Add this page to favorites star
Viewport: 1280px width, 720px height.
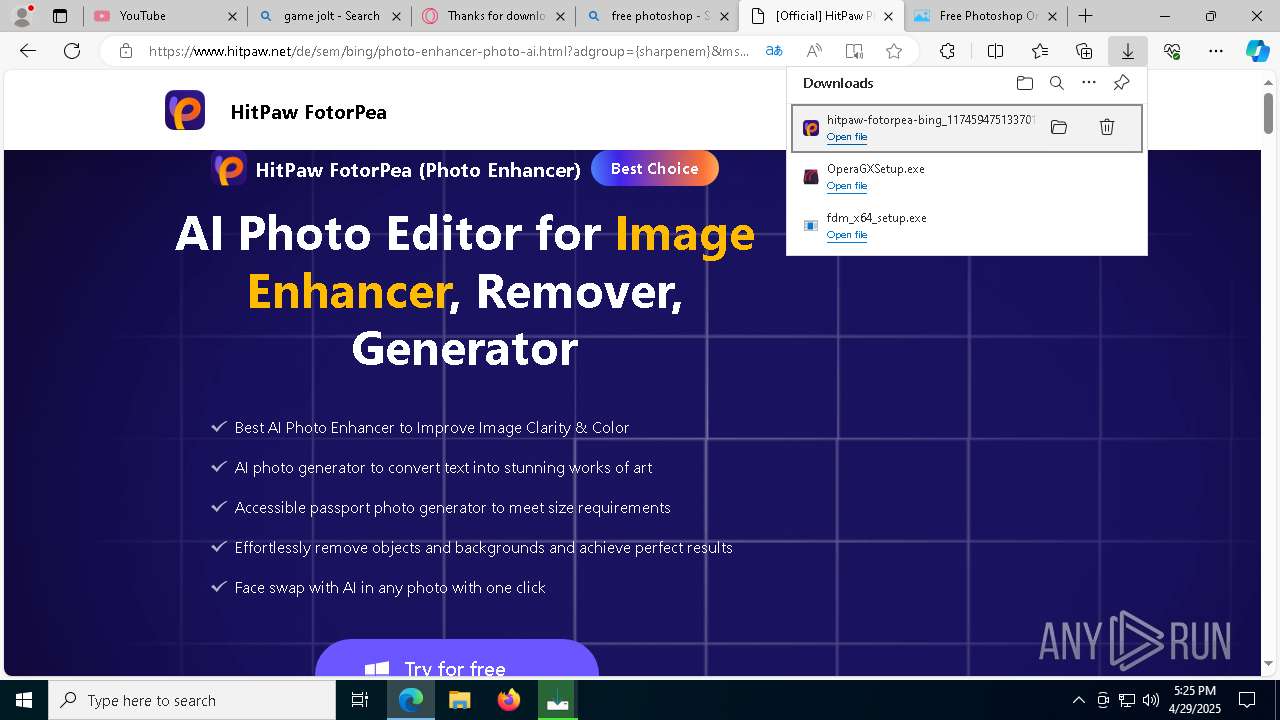(894, 51)
